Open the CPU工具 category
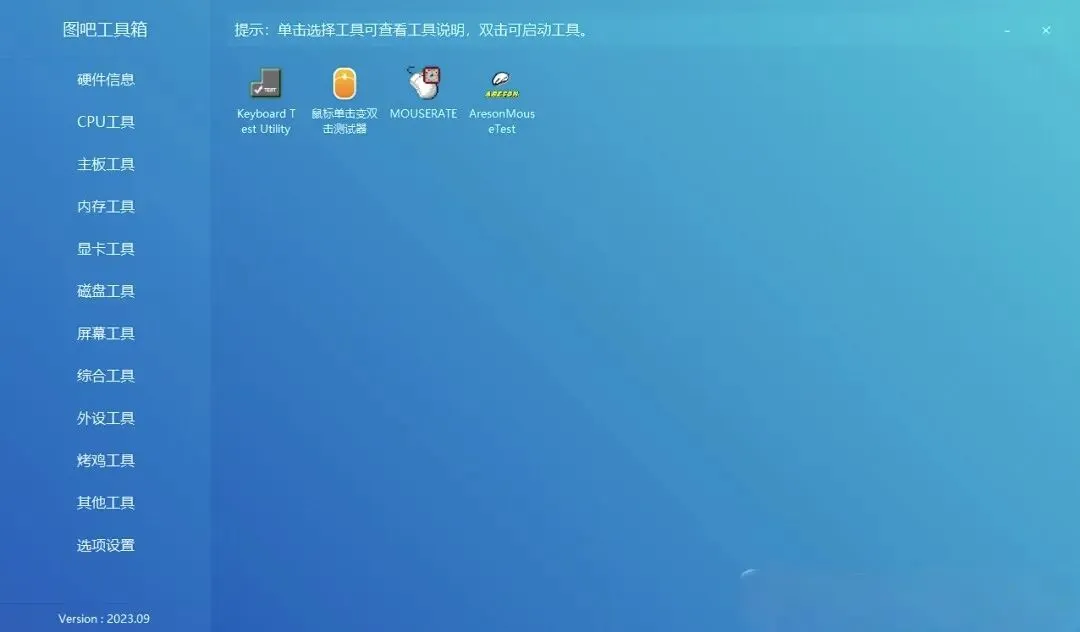The height and width of the screenshot is (632, 1080). pyautogui.click(x=105, y=121)
